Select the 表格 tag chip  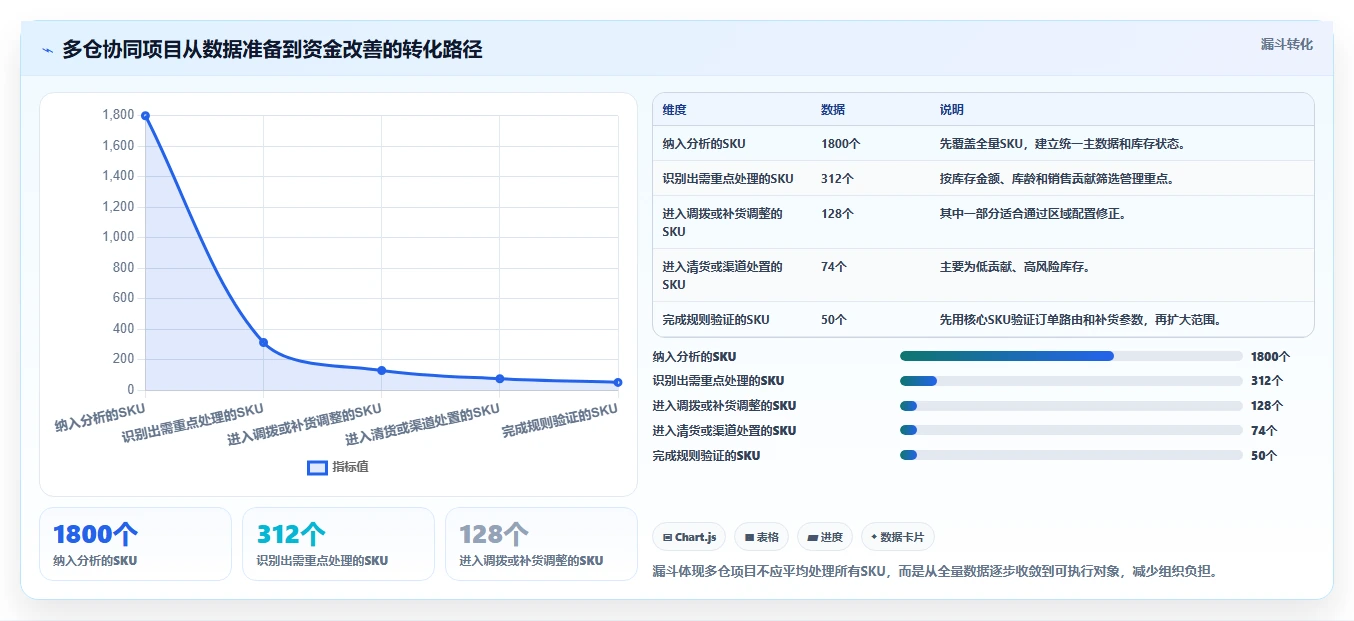coord(761,537)
